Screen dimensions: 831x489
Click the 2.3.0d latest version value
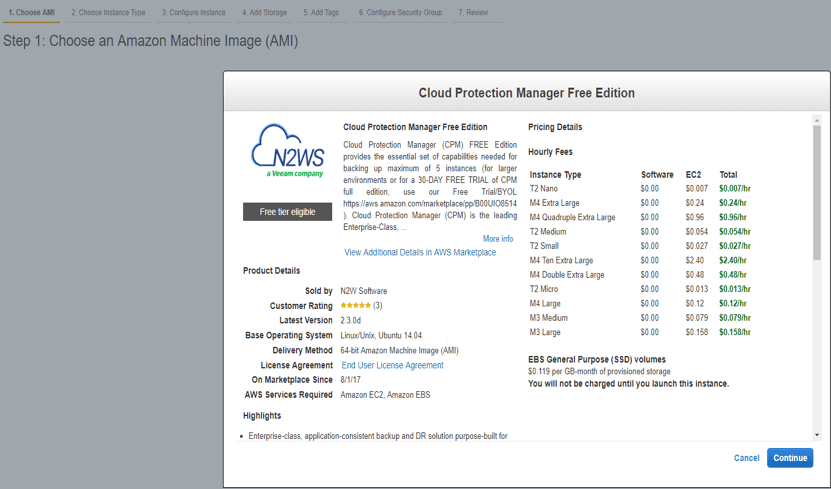[350, 320]
